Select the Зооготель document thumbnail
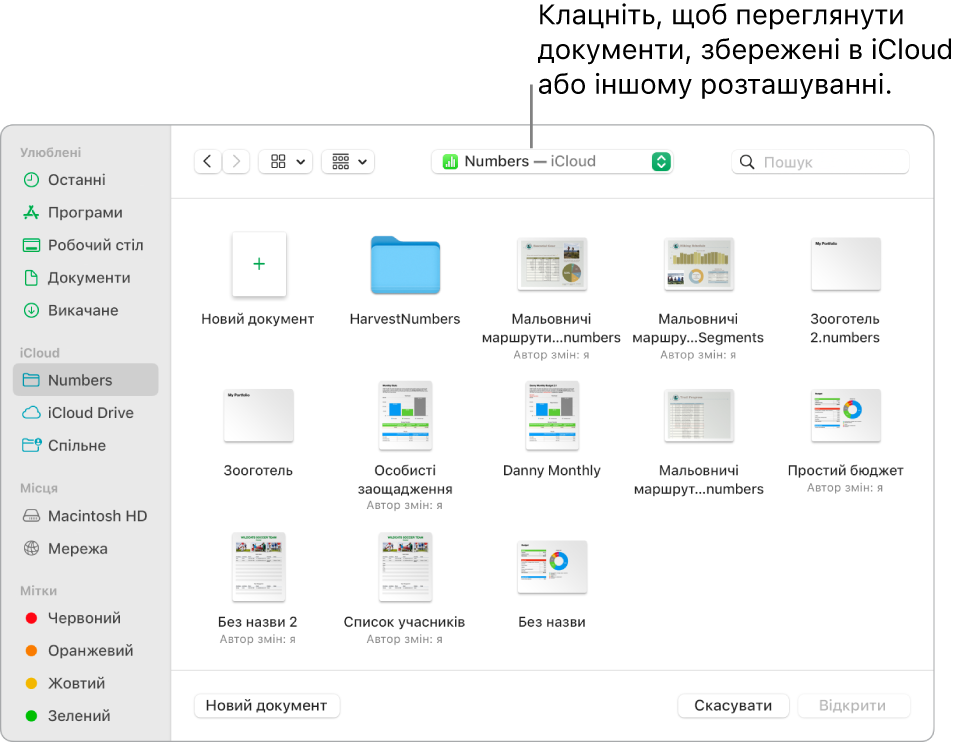The width and height of the screenshot is (972, 742). pyautogui.click(x=258, y=415)
